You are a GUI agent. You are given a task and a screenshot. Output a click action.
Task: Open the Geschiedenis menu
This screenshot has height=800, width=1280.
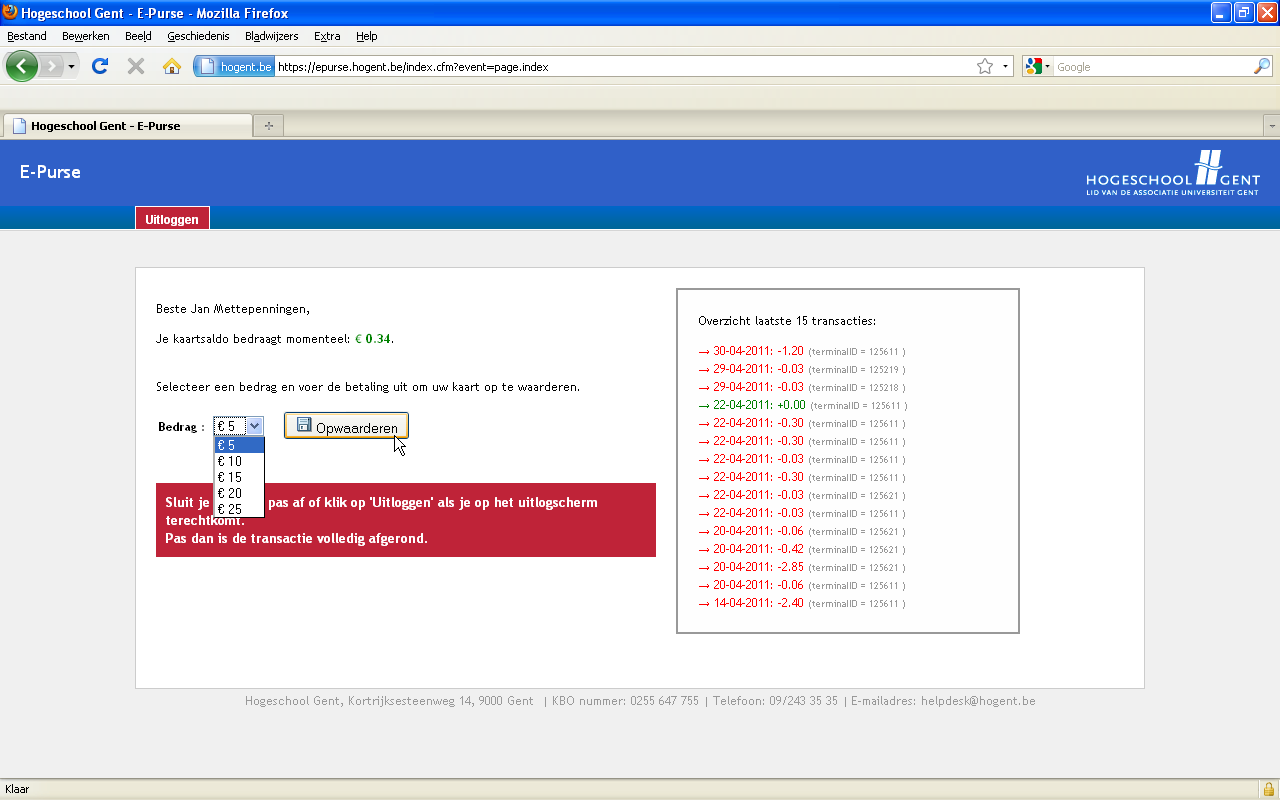(x=200, y=36)
